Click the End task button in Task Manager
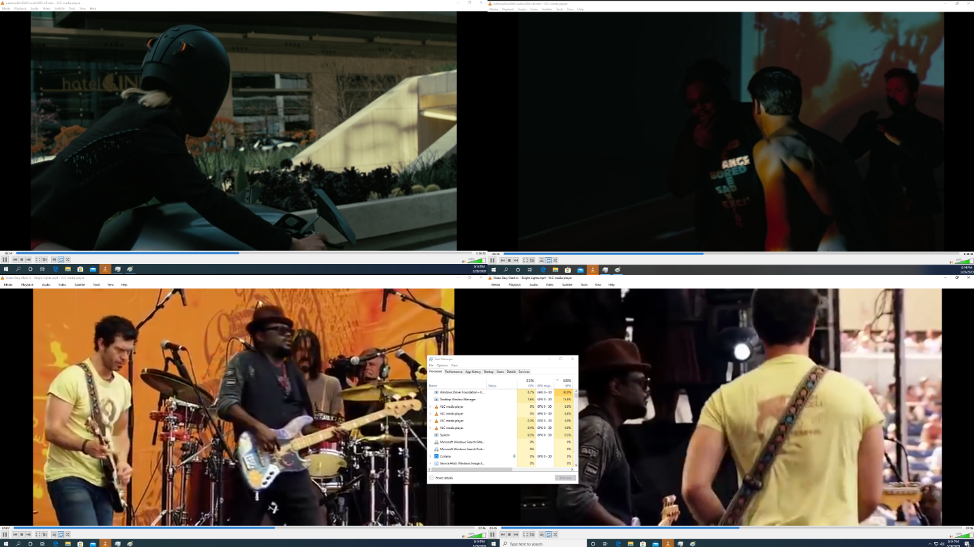 point(565,478)
